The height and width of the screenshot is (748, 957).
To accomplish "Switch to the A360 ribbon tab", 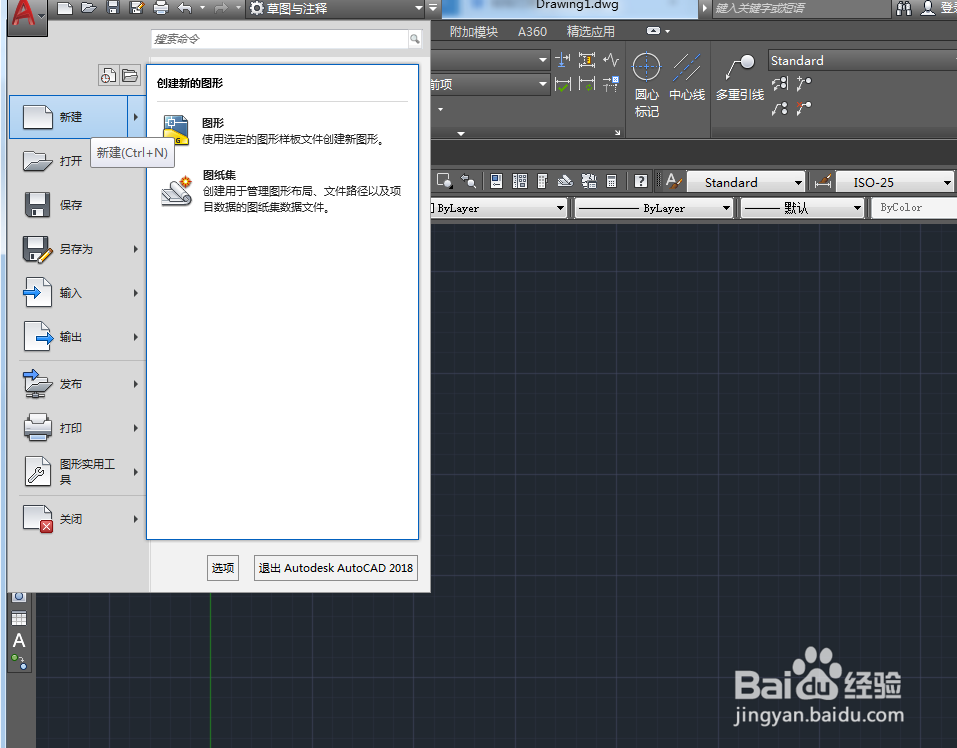I will click(532, 32).
